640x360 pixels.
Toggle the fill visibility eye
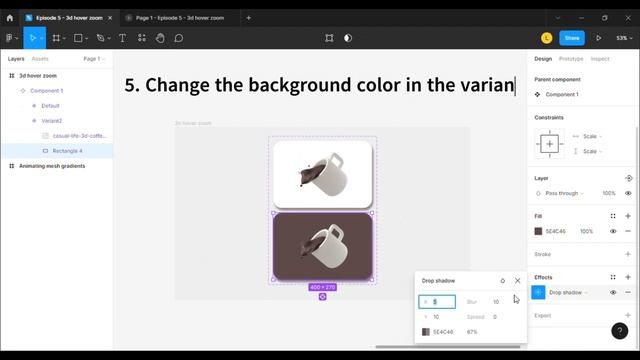tap(613, 231)
